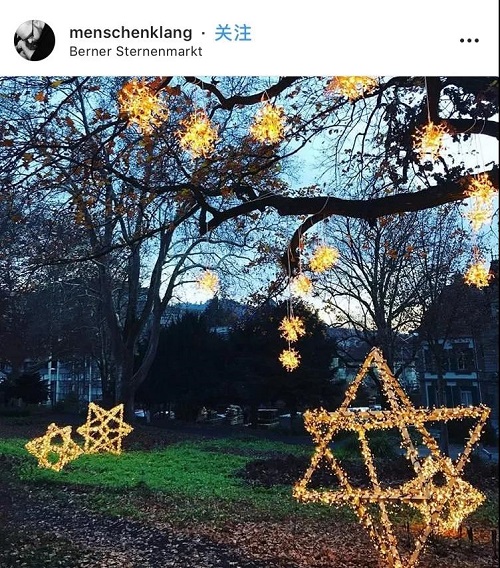Viewport: 500px width, 568px height.
Task: Tap the second glowing ball from the top left
Action: tap(198, 135)
